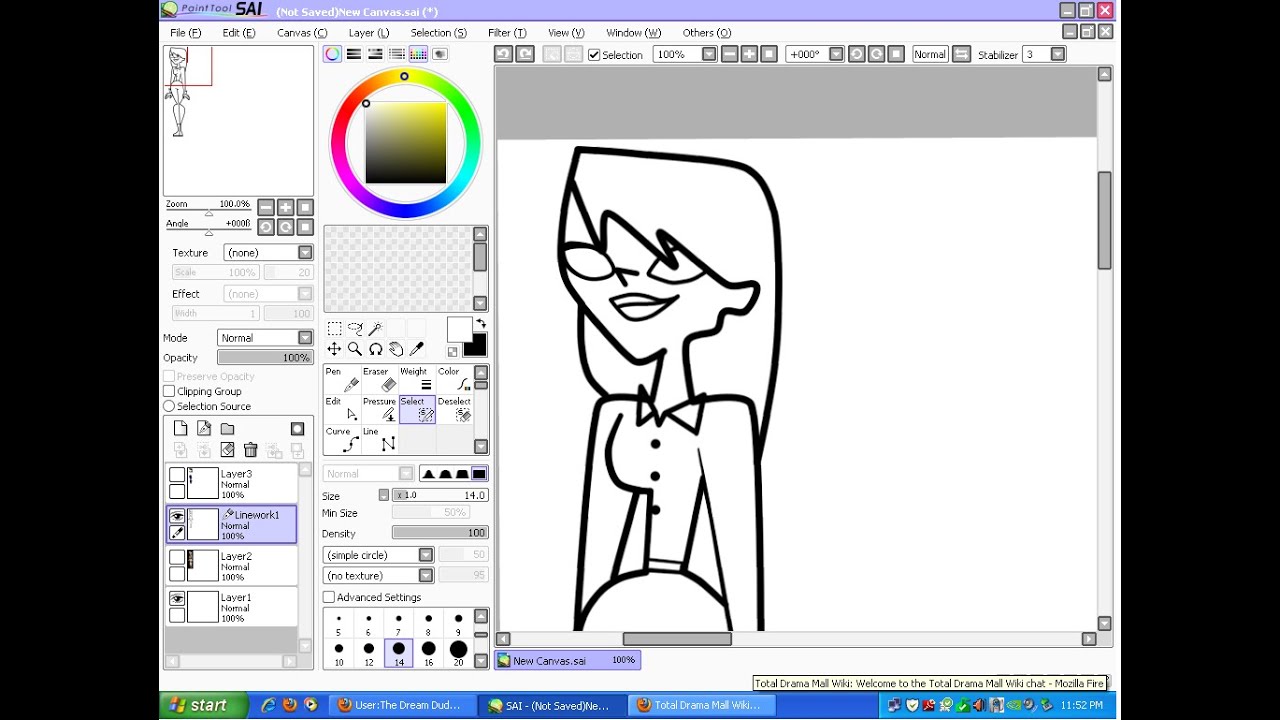Viewport: 1280px width, 720px height.
Task: Select the Selection Source radio button
Action: 169,406
